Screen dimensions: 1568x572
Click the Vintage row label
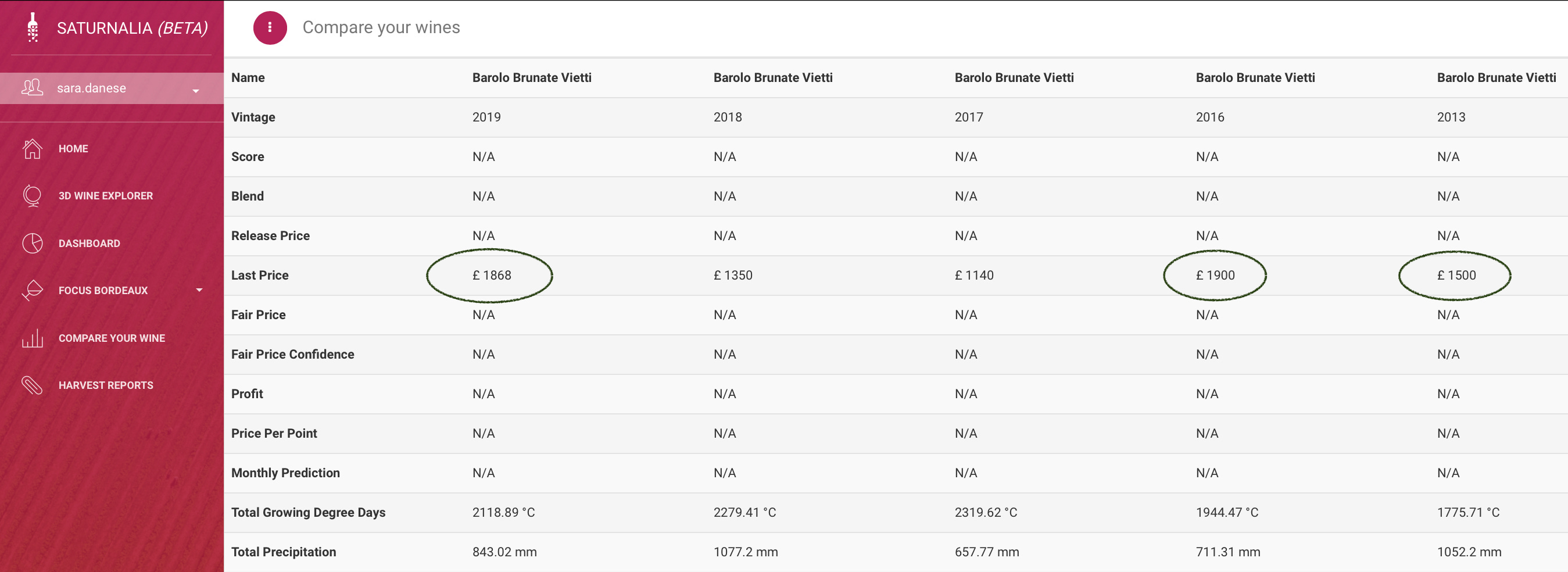click(x=253, y=117)
